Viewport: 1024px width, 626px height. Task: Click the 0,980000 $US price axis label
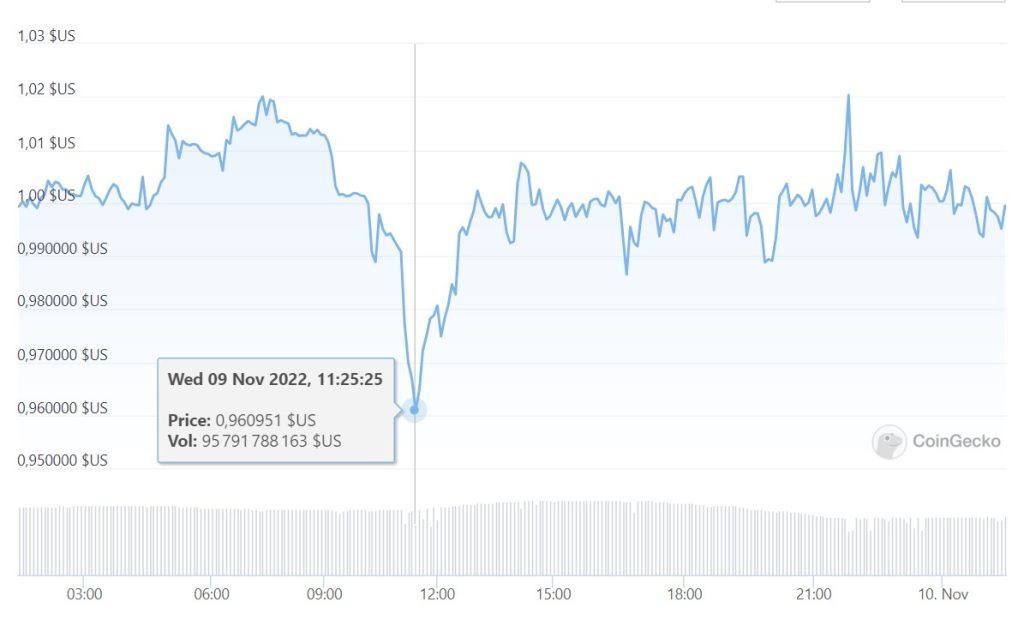pyautogui.click(x=62, y=301)
